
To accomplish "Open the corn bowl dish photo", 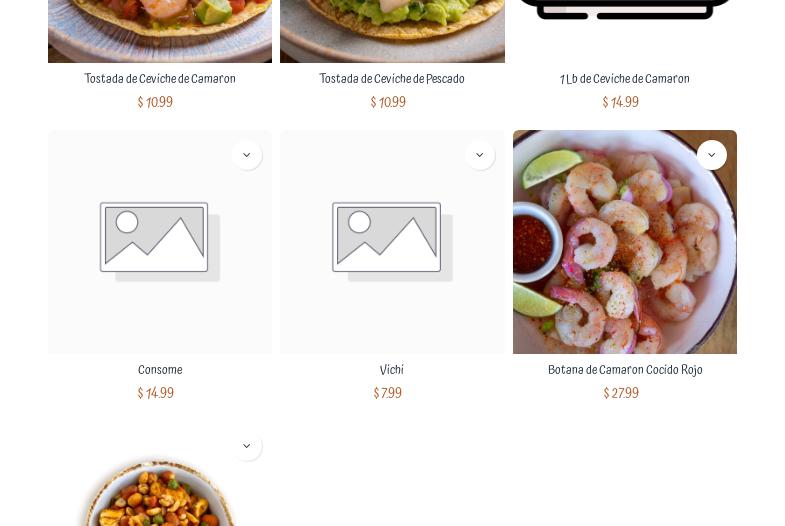I will pyautogui.click(x=160, y=493).
